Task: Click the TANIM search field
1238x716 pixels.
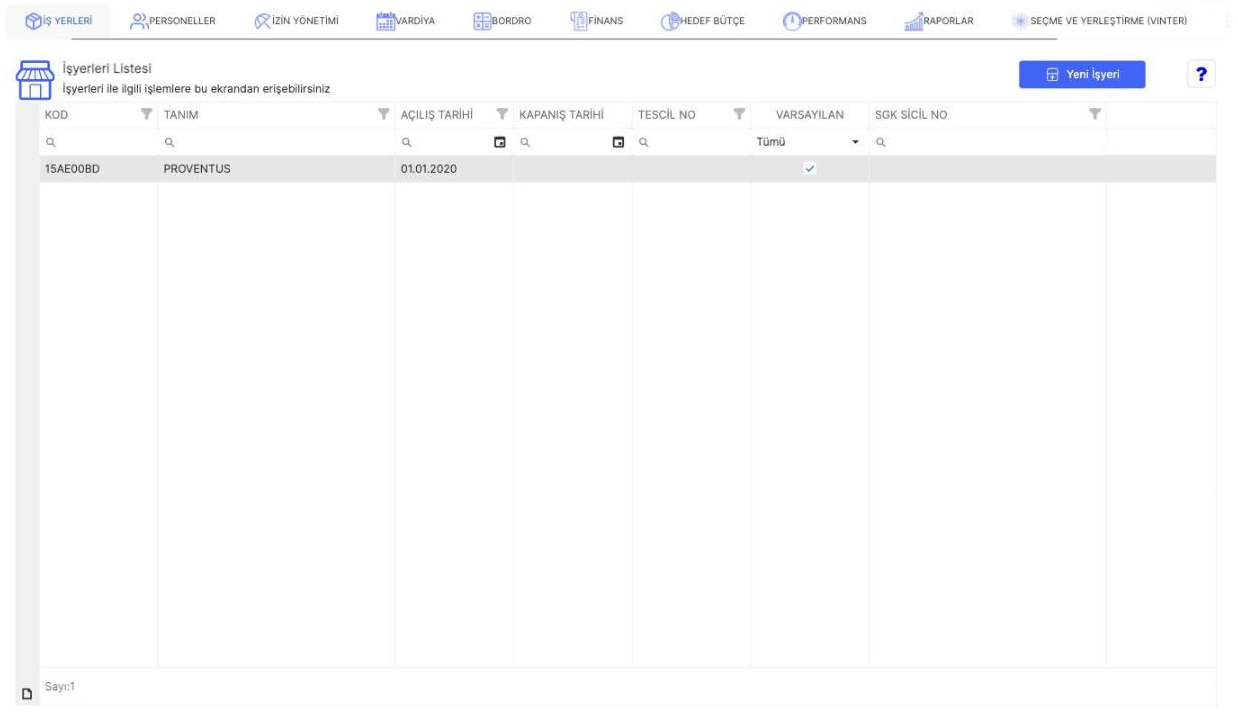Action: 276,142
